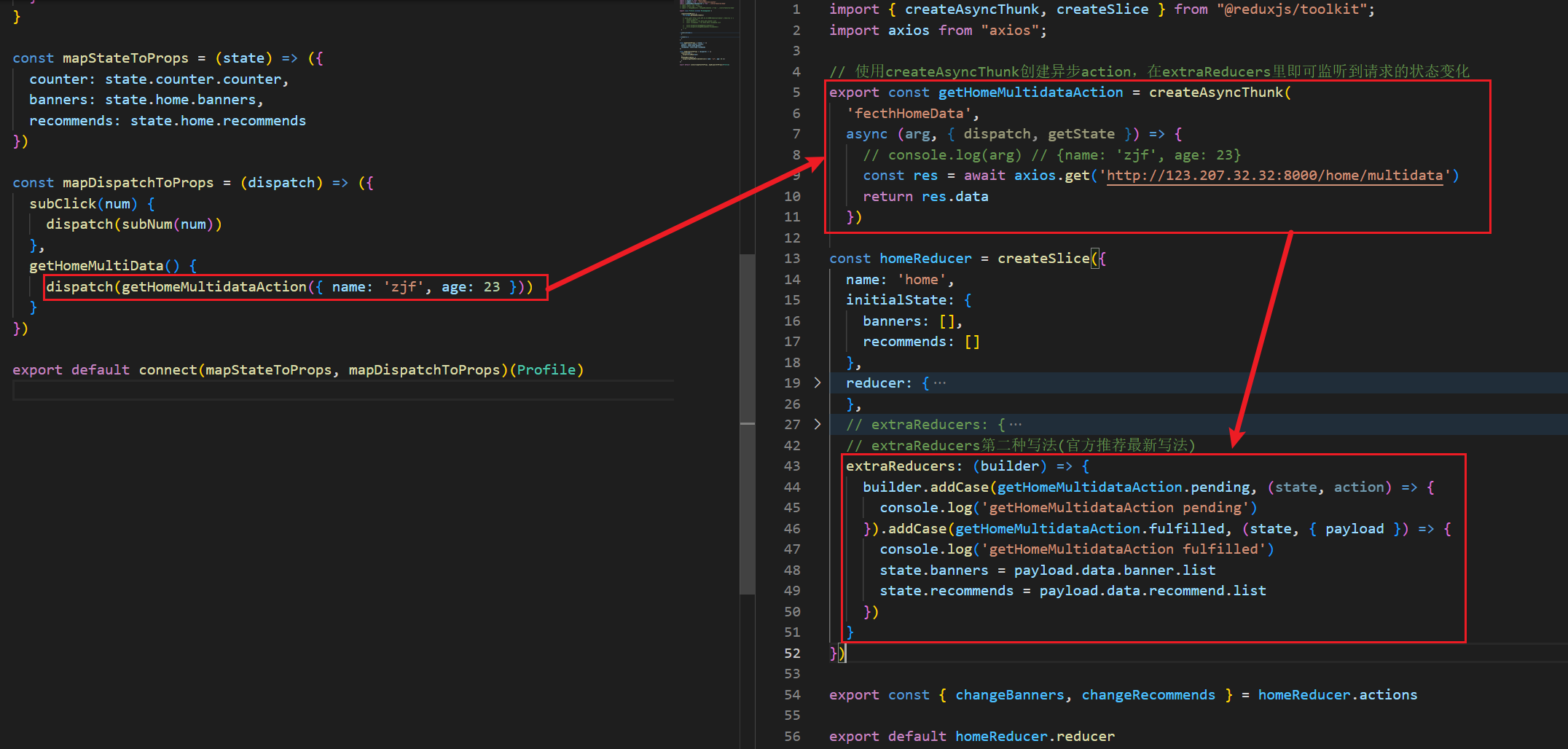
Task: Click 'getHomeMultidataAction.pending' in the first addCase
Action: pos(1124,487)
